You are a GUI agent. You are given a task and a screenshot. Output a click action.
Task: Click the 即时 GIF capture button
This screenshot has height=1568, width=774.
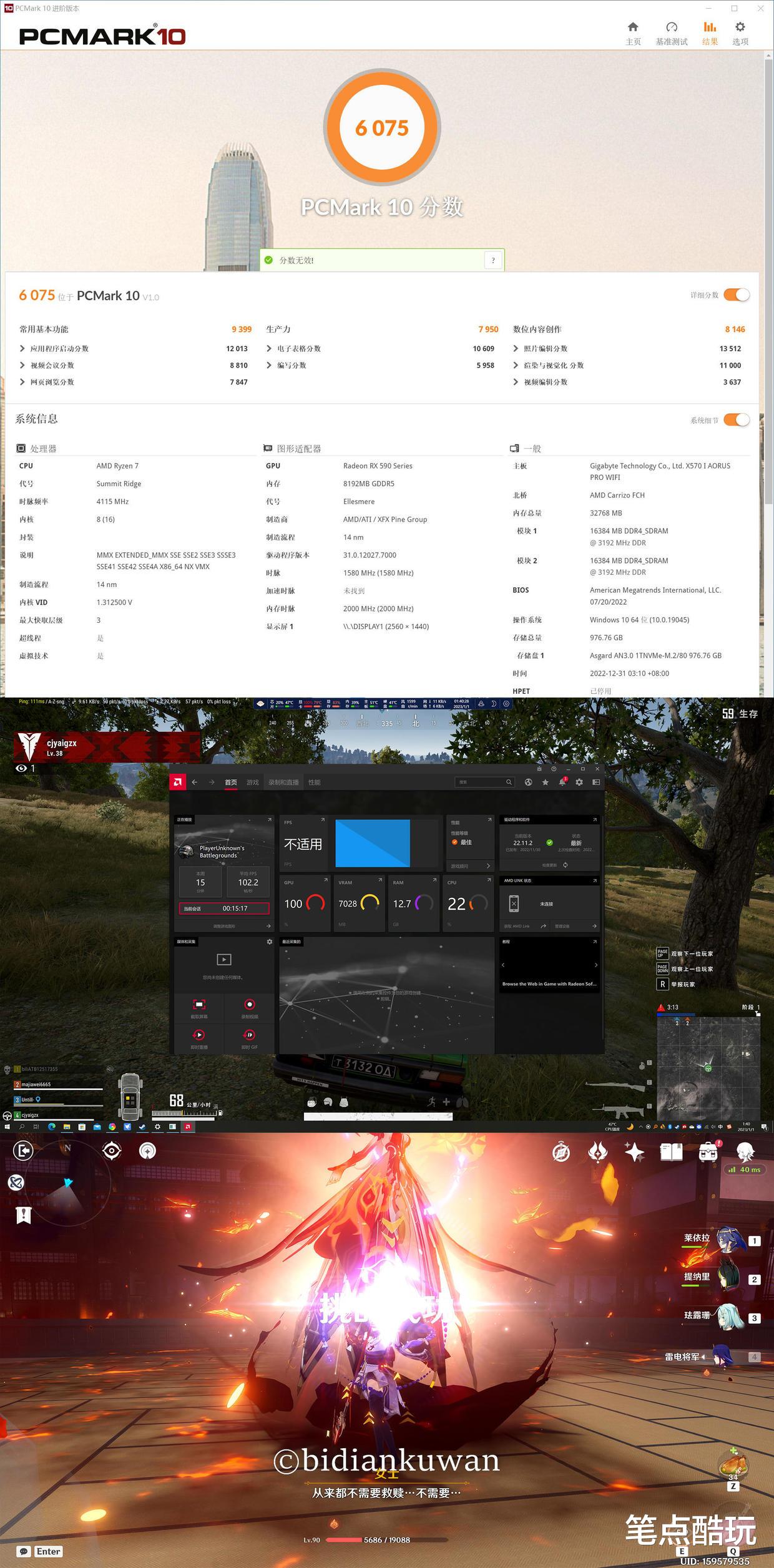point(250,1038)
